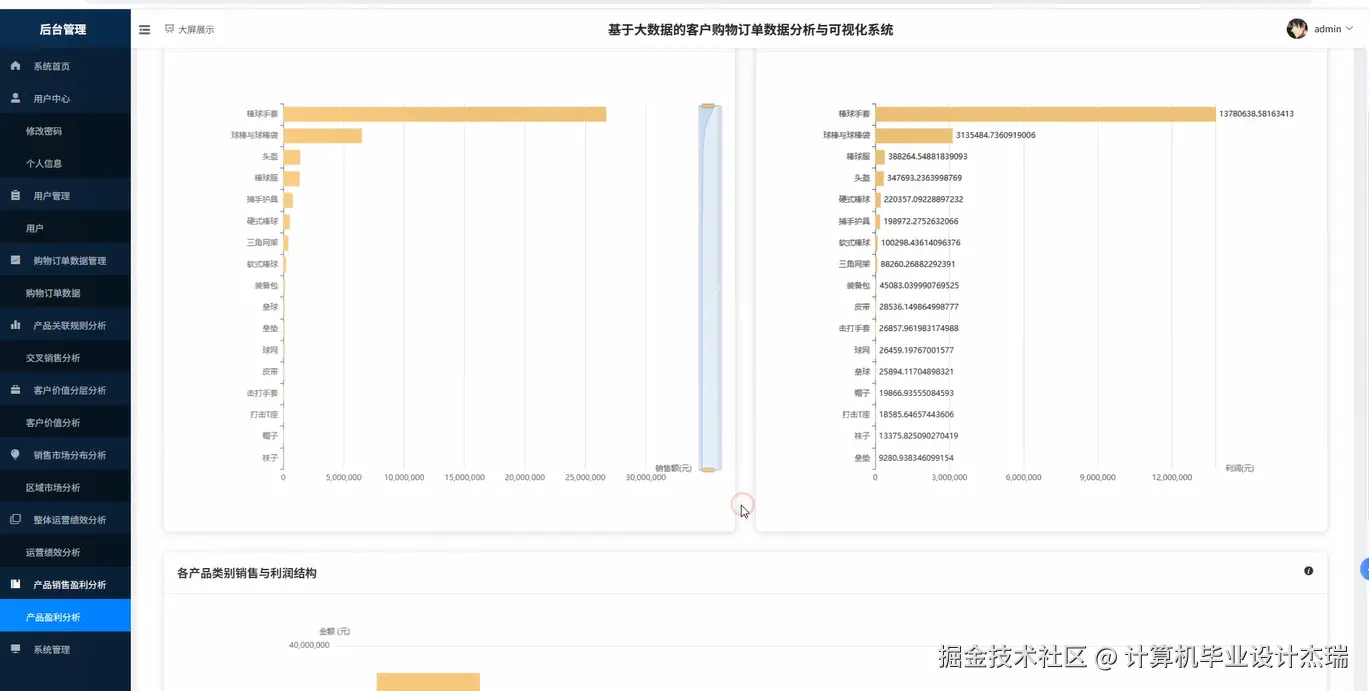Click the profit value 45083.039990769525
This screenshot has width=1369, height=691.
pyautogui.click(x=919, y=285)
